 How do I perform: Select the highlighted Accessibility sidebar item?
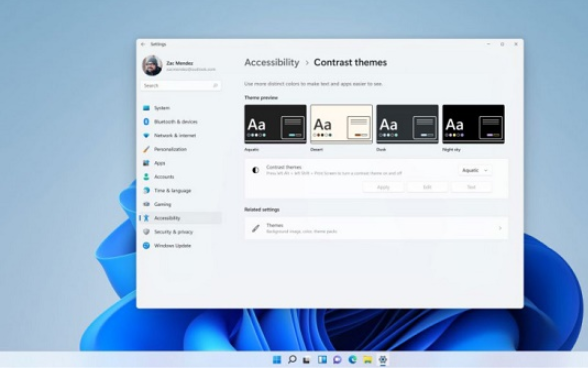pos(180,218)
